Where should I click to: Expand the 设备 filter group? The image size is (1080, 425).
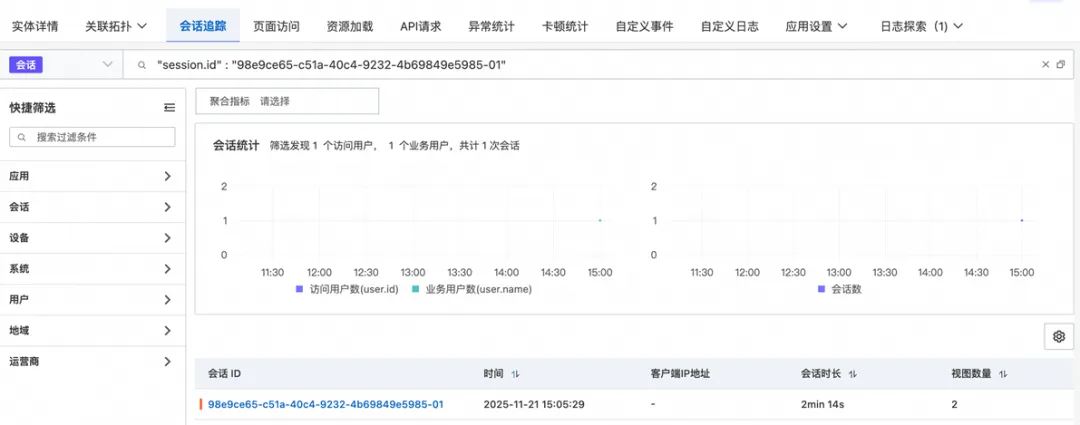[x=91, y=238]
